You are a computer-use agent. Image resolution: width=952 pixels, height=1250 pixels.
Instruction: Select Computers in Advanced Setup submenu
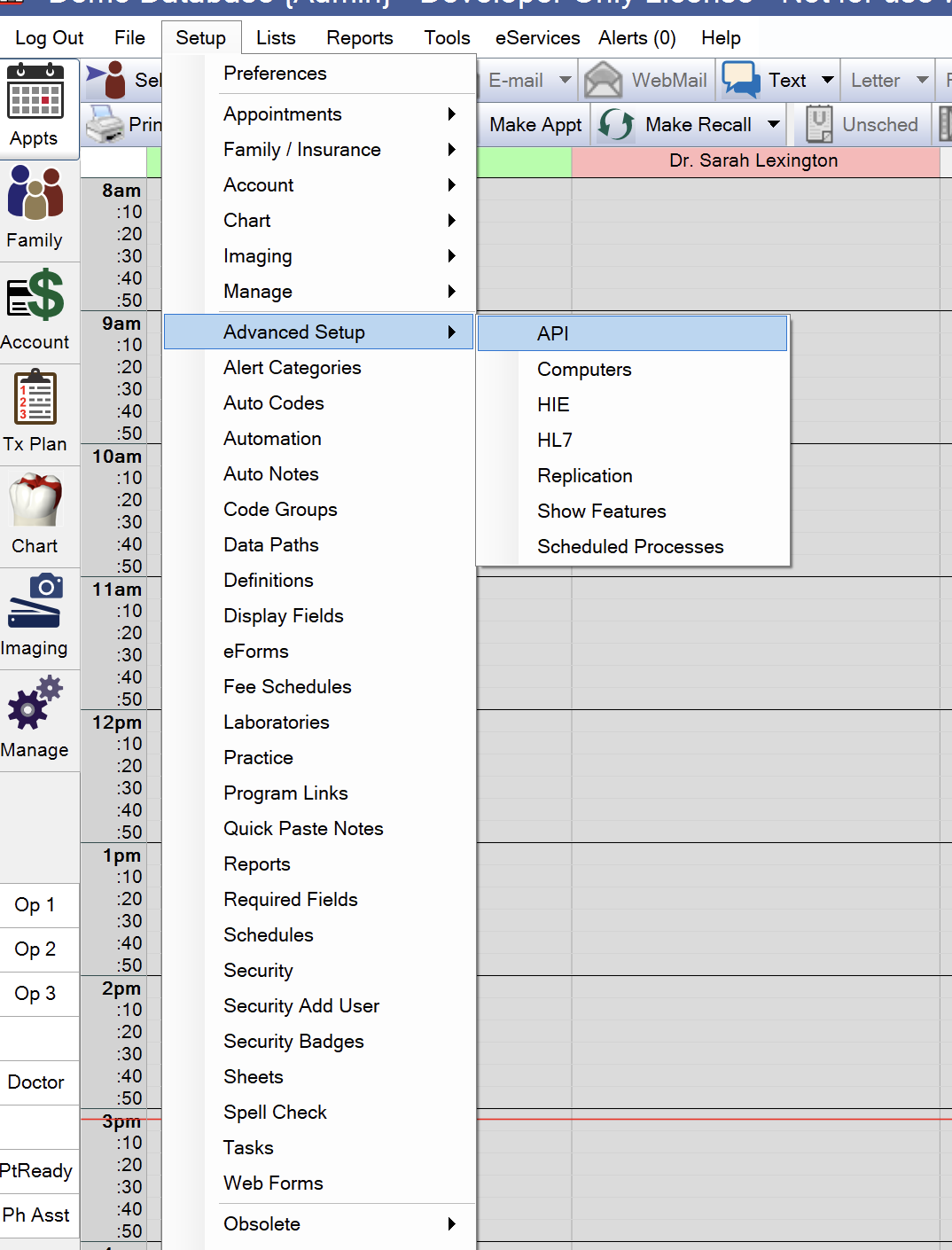point(632,370)
